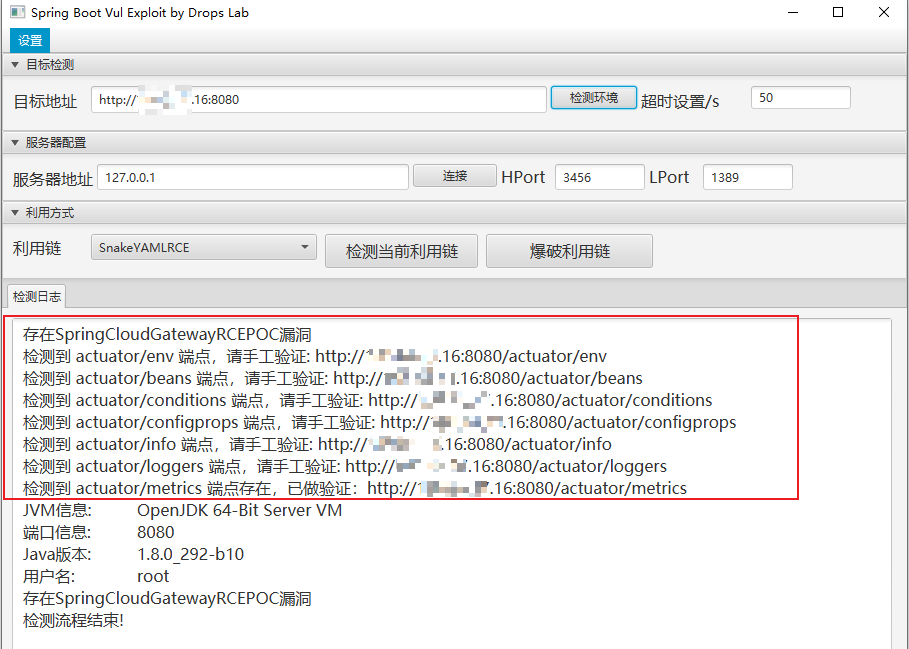Click the 服务器地址 field with 127.0.0.1
909x649 pixels.
253,177
